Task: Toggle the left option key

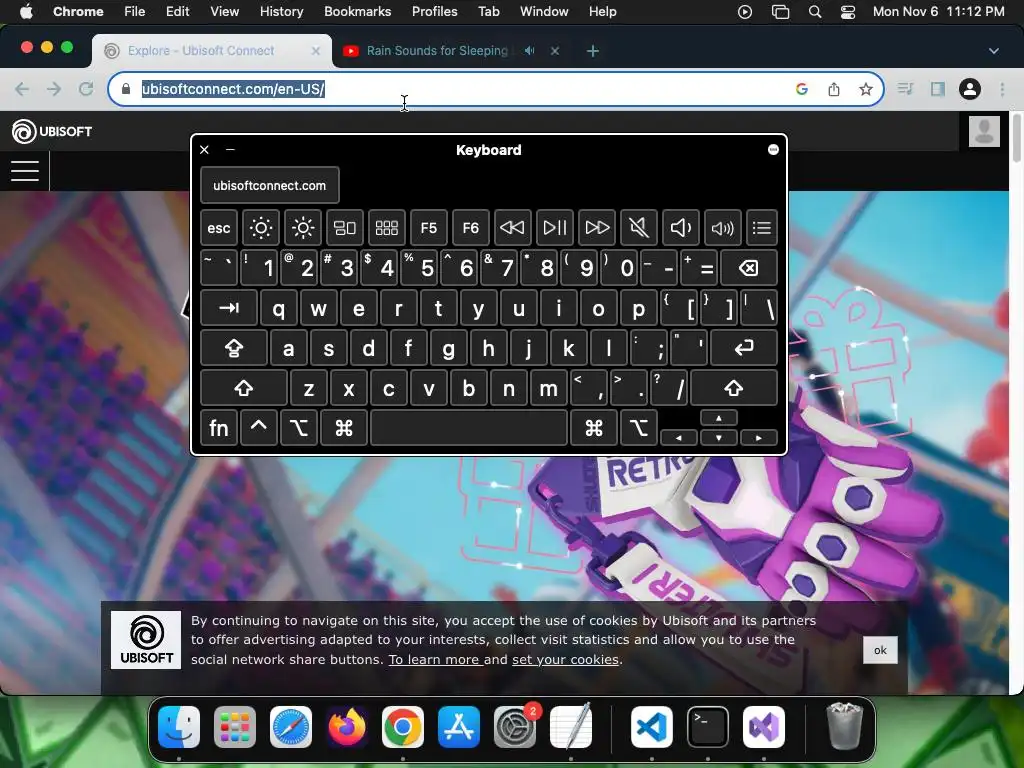Action: [x=298, y=428]
